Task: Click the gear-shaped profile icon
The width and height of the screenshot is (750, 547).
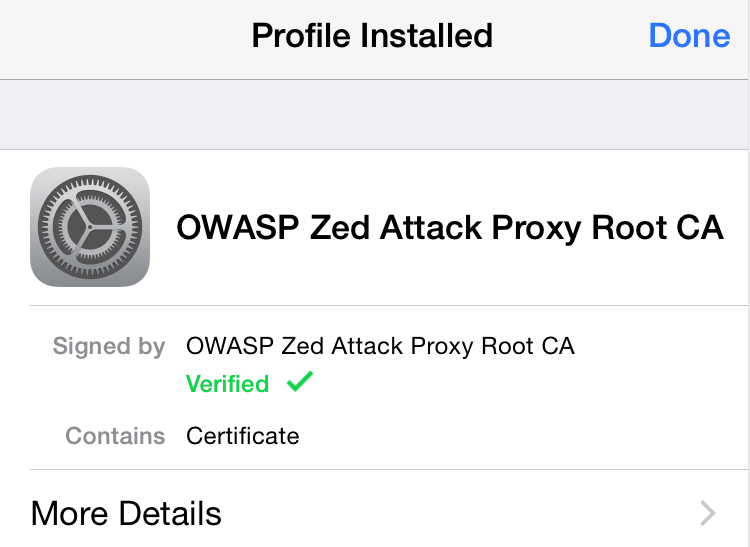Action: (90, 227)
